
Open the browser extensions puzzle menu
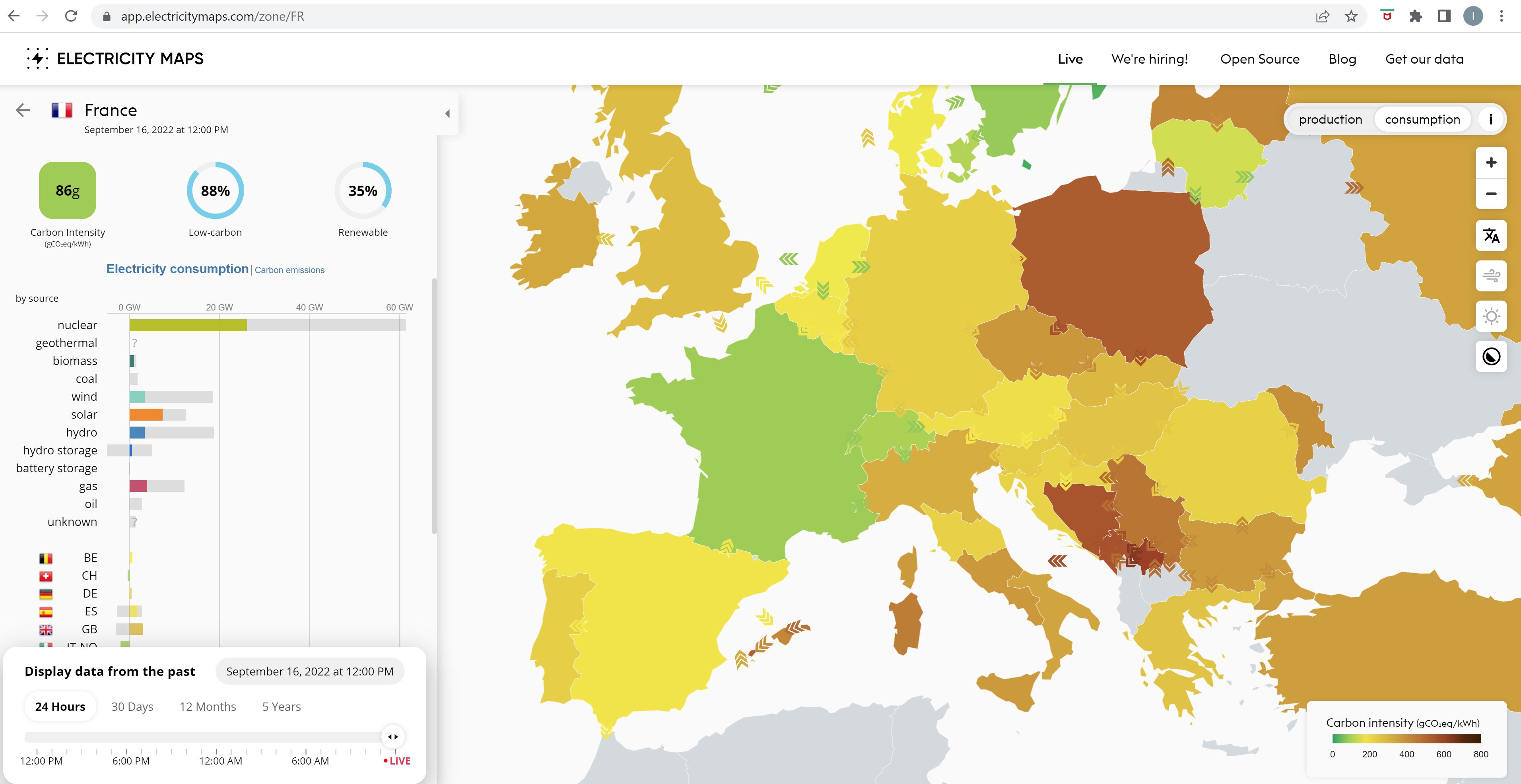[x=1415, y=16]
